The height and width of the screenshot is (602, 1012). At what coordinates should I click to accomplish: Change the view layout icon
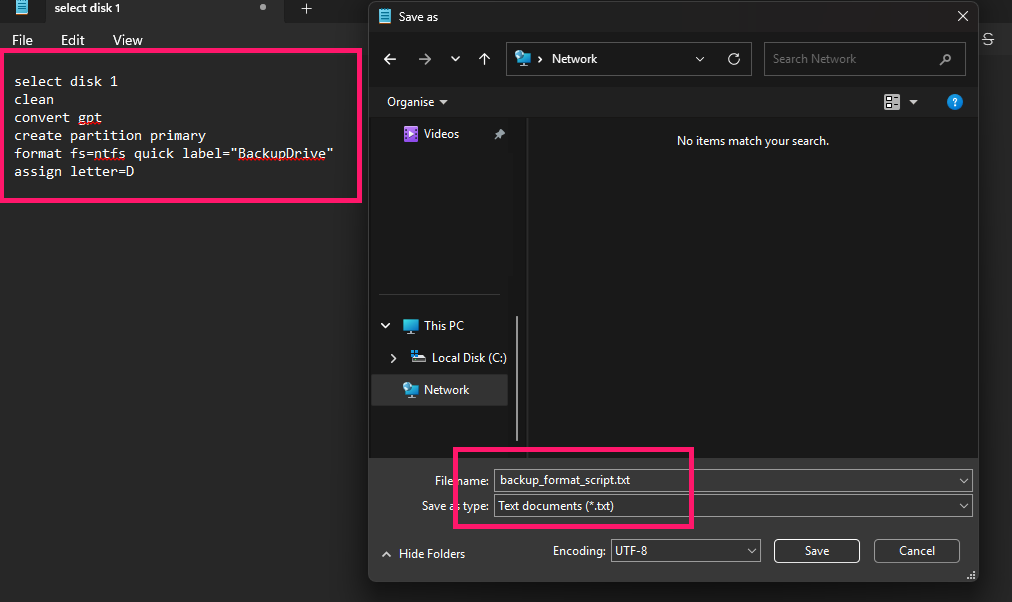pyautogui.click(x=892, y=102)
